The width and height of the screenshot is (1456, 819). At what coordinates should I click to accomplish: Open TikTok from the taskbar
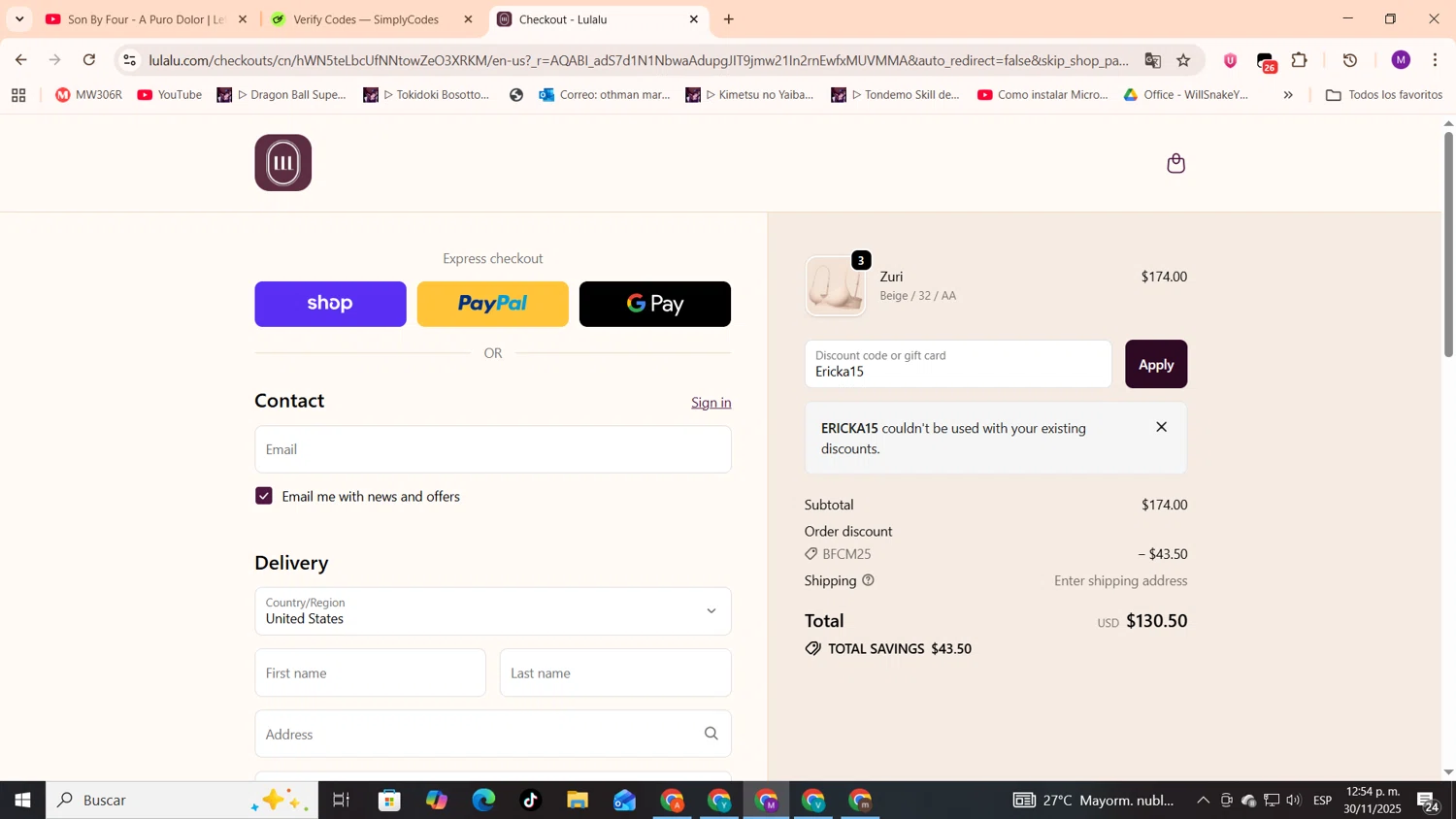click(530, 801)
